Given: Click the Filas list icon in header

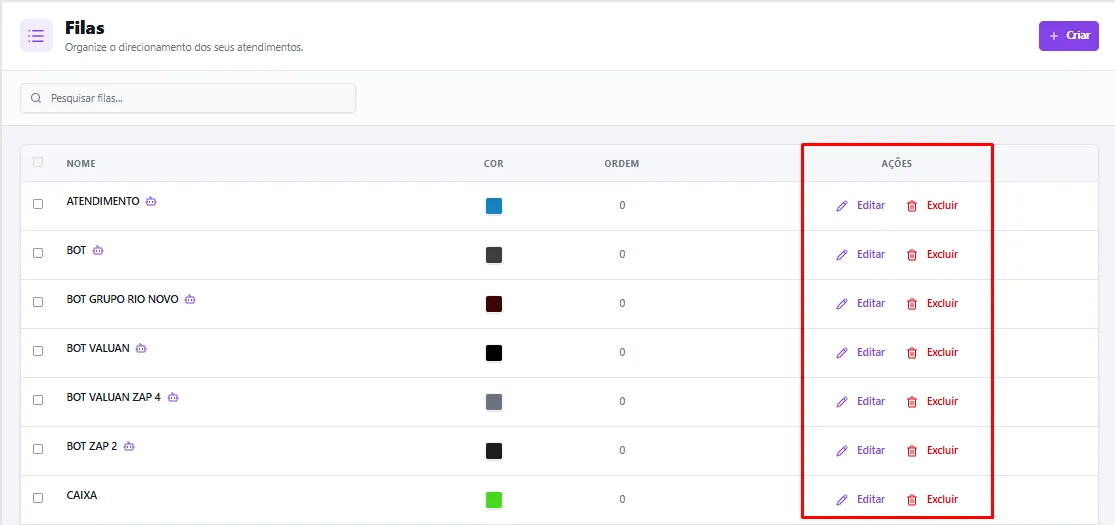Looking at the screenshot, I should click(x=36, y=36).
